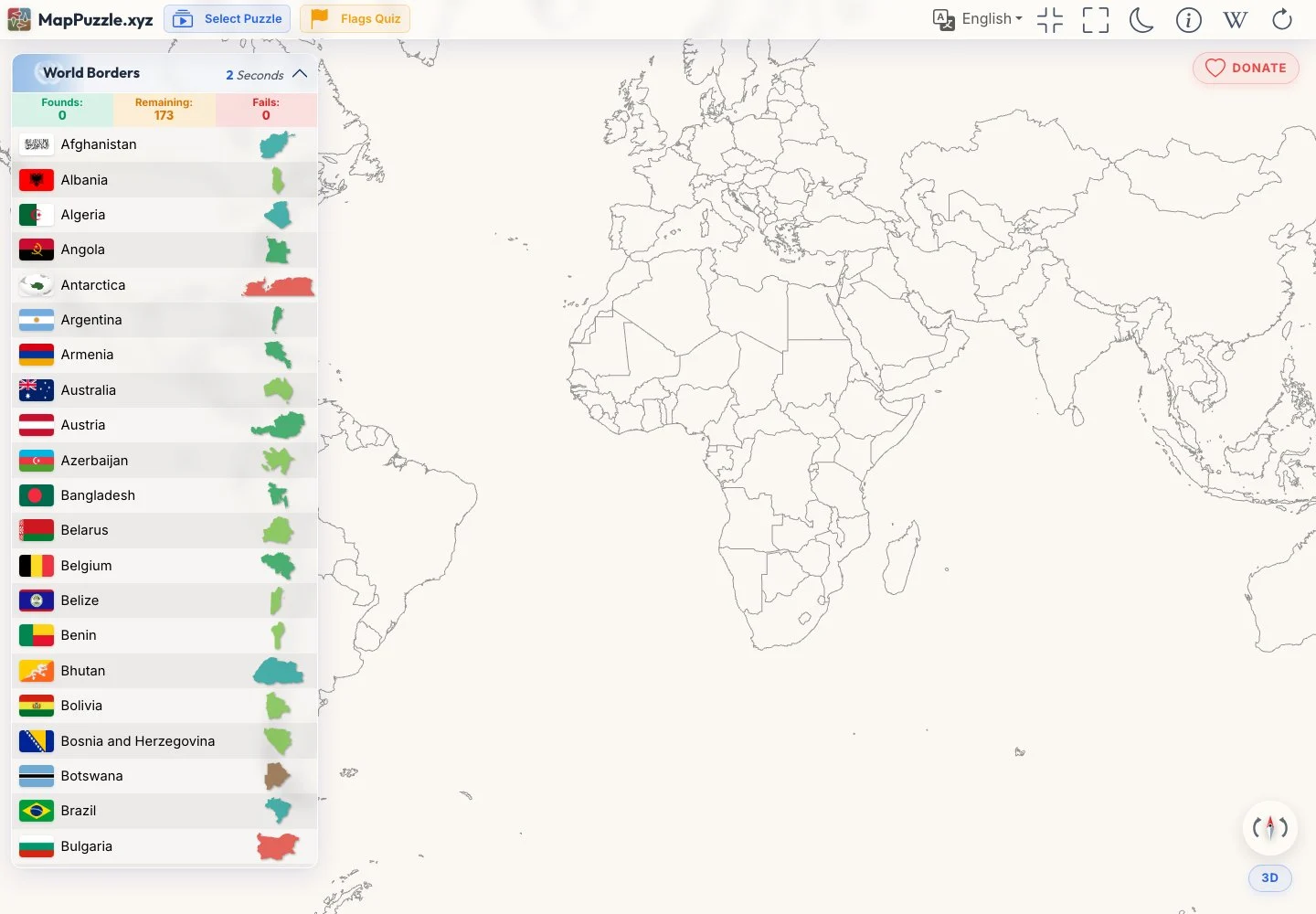Click the Bangladesh flag icon
The width and height of the screenshot is (1316, 914).
pyautogui.click(x=37, y=495)
